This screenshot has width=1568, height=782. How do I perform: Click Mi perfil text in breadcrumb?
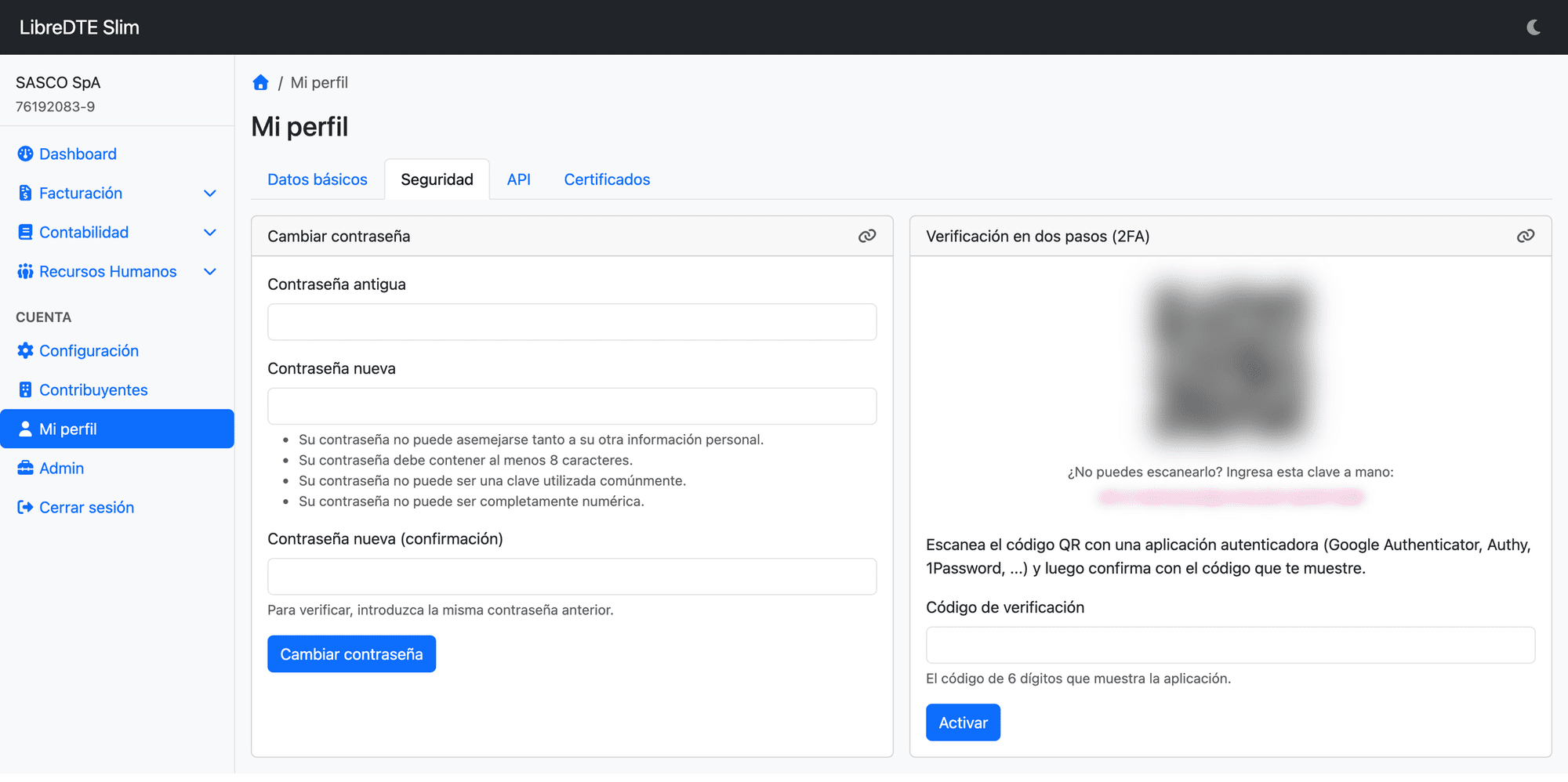319,82
